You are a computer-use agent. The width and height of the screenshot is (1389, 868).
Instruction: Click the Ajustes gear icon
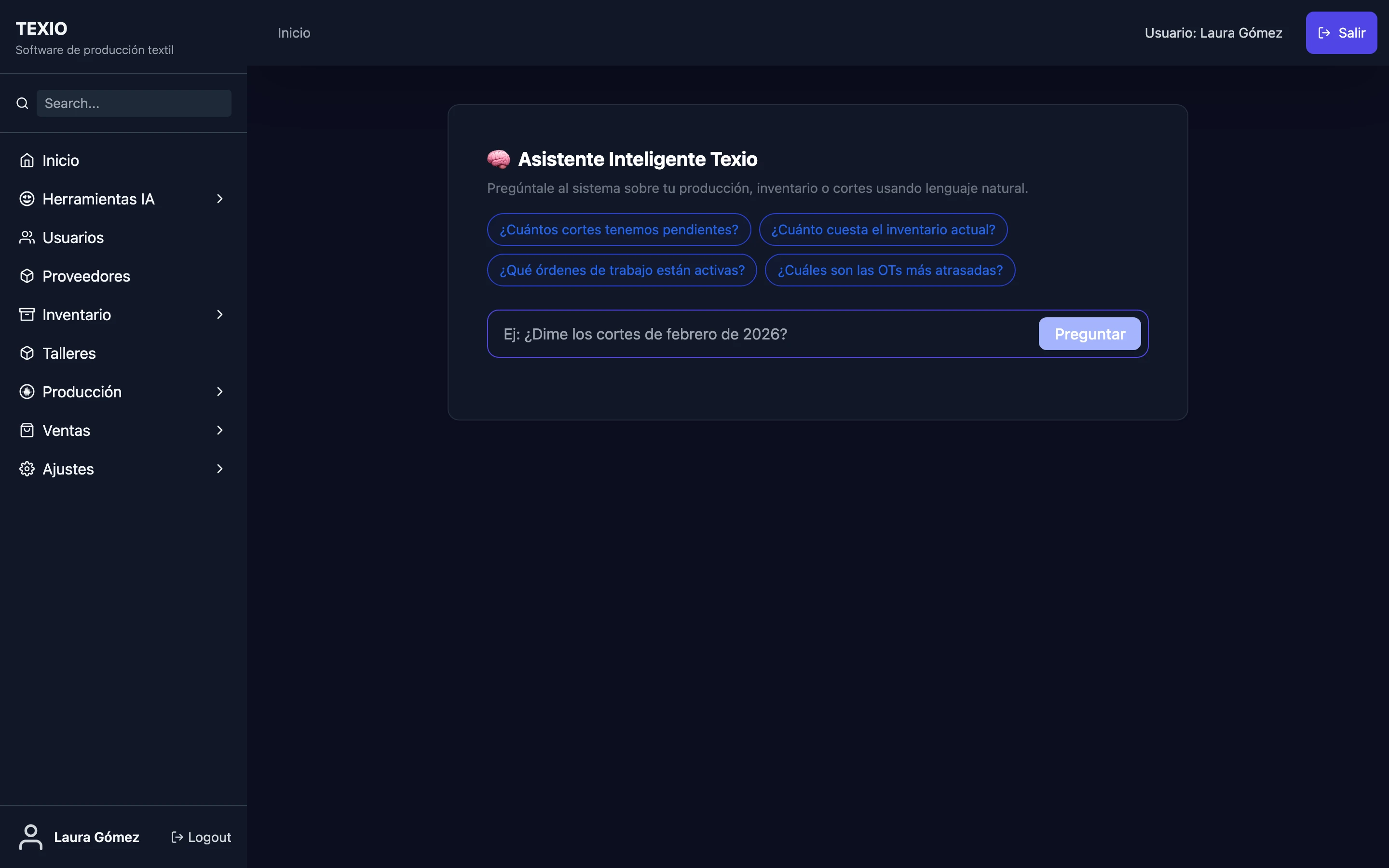(x=27, y=469)
